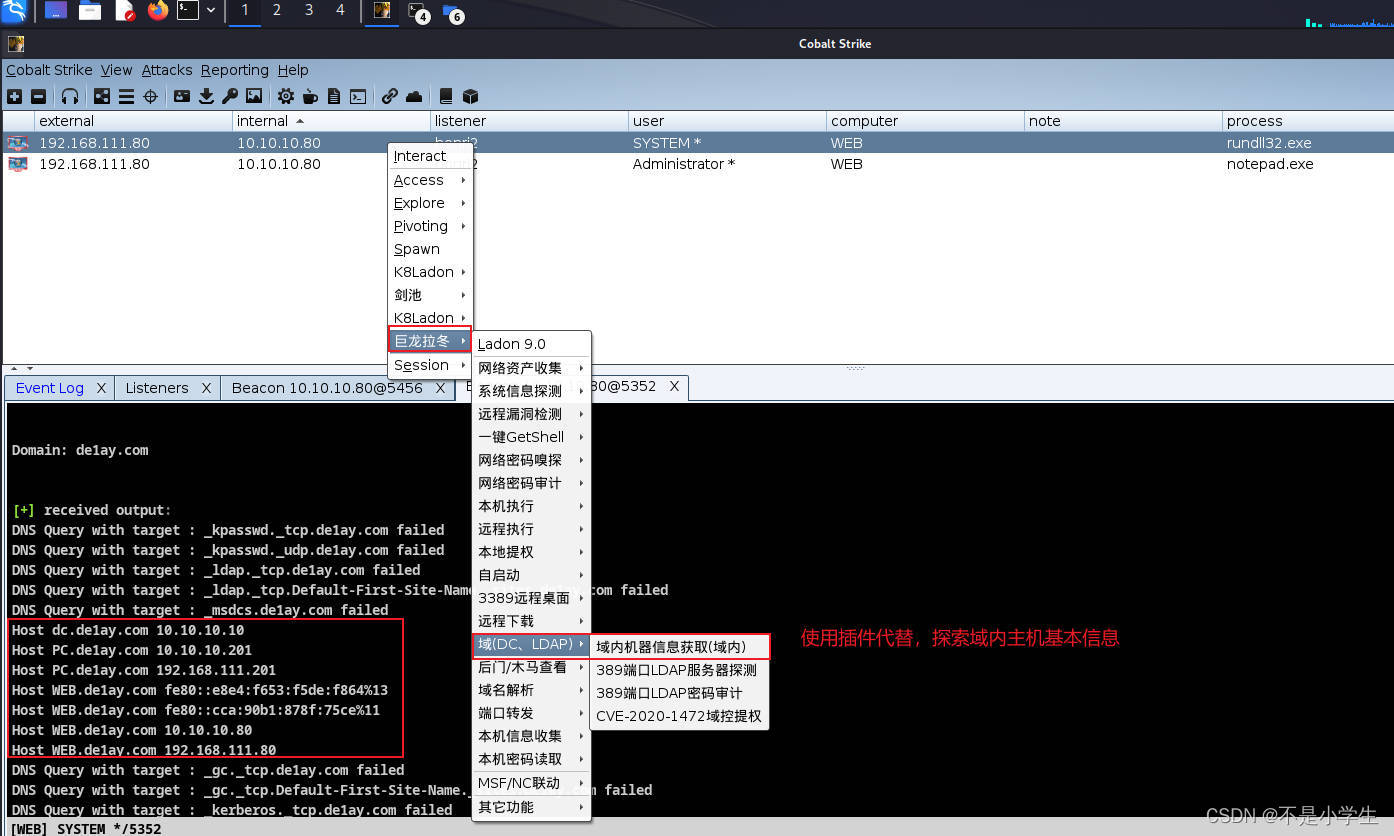Connect to a new team server

tap(14, 96)
